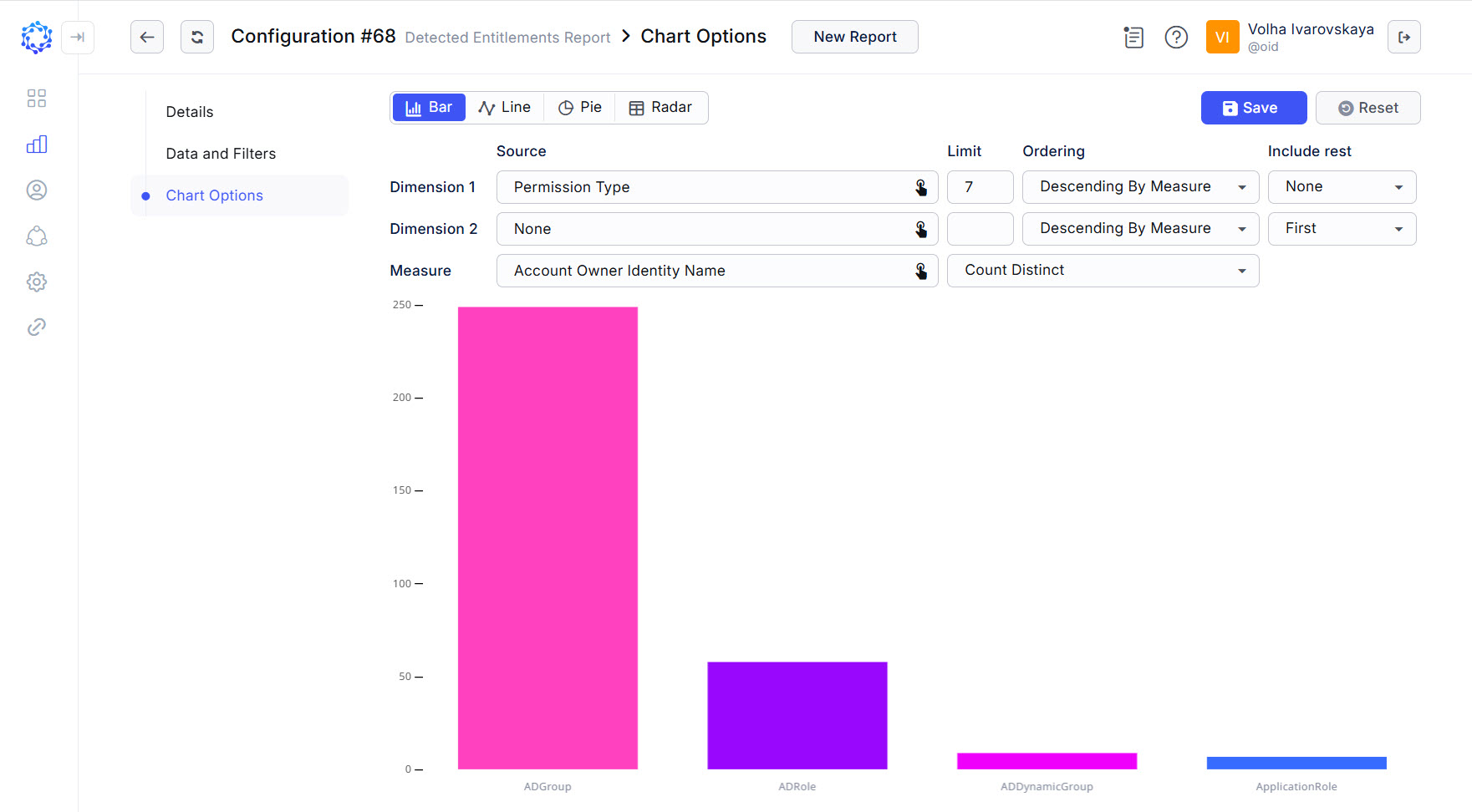Open the identities user icon in sidebar
Screen dimensions: 1472x812
tap(37, 190)
